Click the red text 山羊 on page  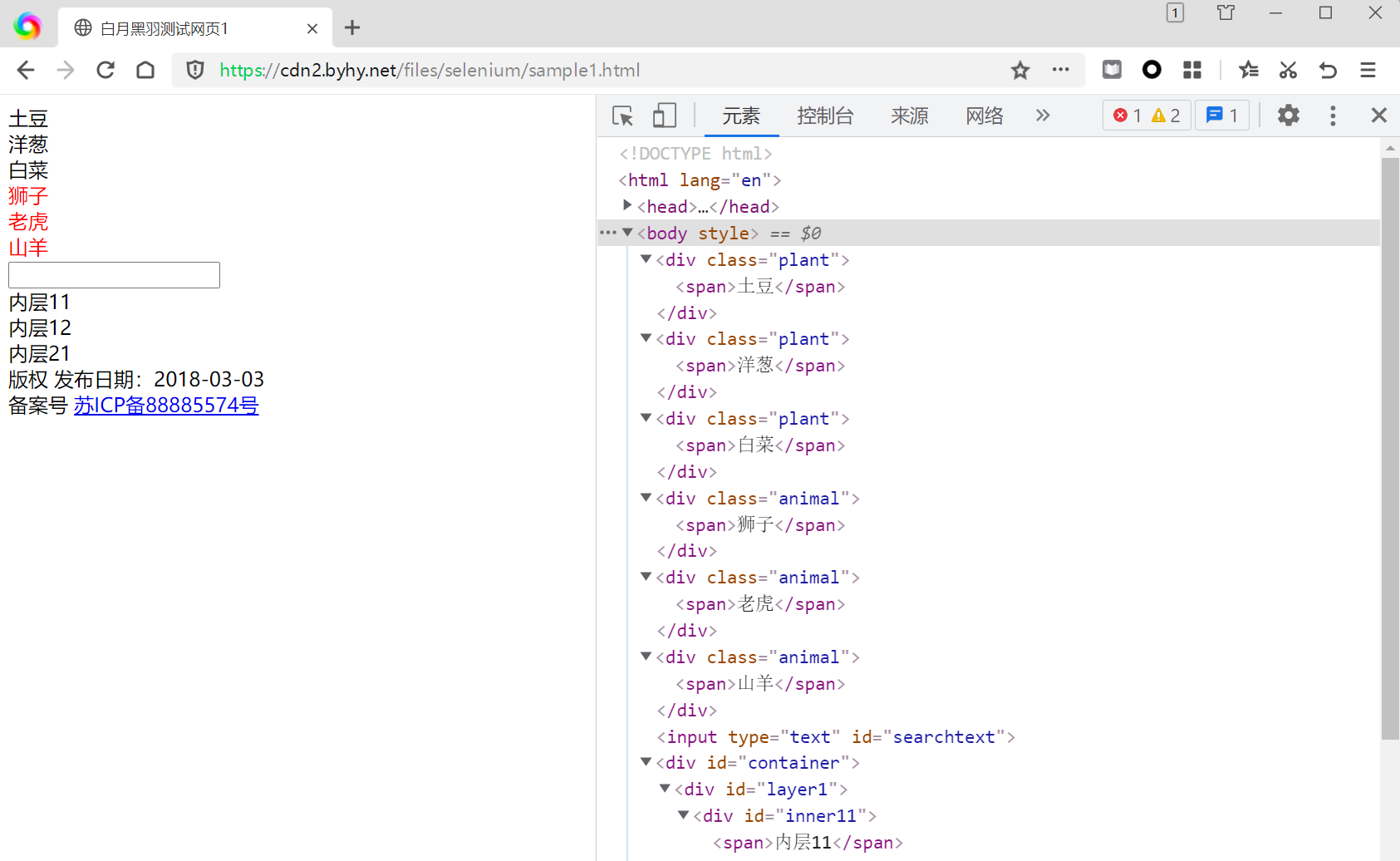click(x=28, y=248)
